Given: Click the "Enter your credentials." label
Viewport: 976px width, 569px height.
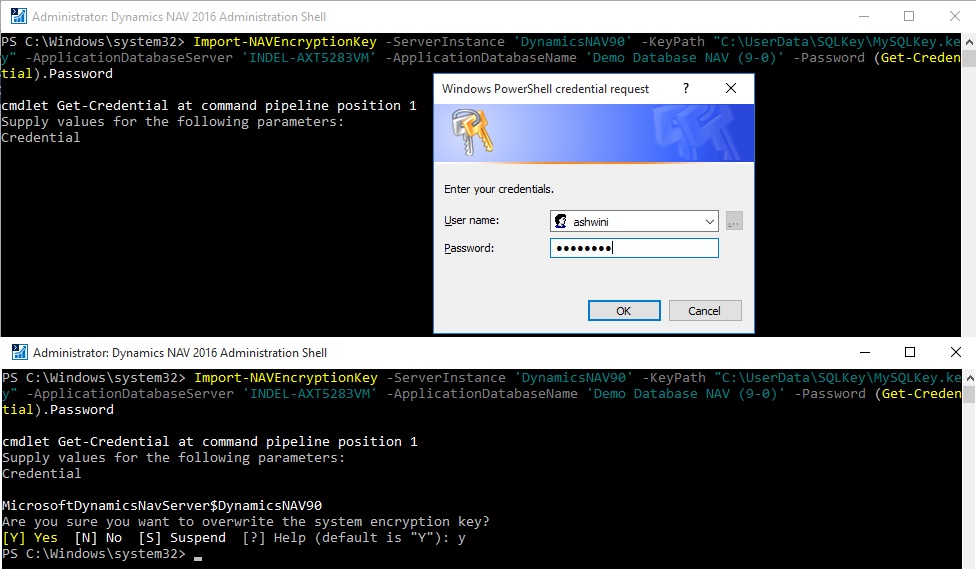Looking at the screenshot, I should click(x=499, y=189).
